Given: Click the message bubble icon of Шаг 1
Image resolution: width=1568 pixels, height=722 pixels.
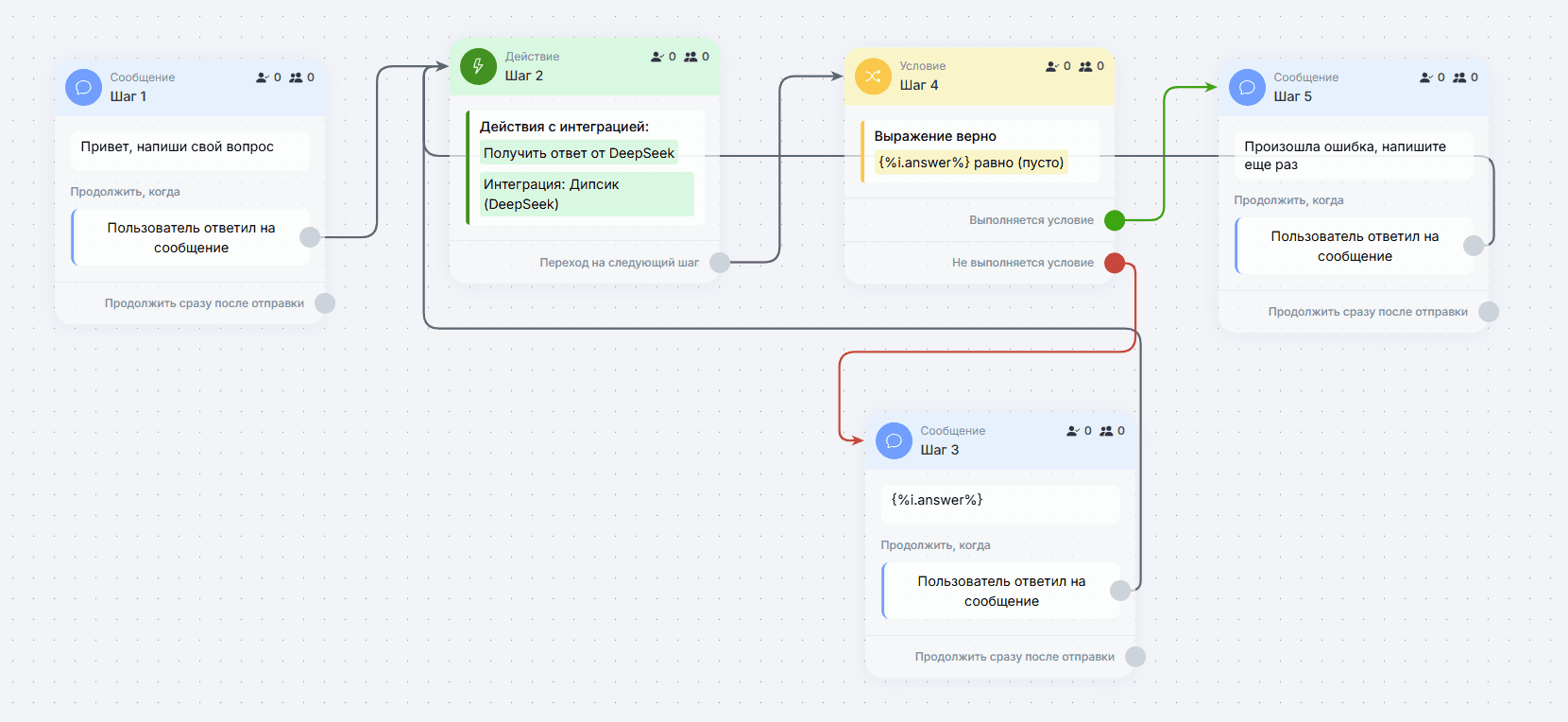Looking at the screenshot, I should click(x=83, y=87).
